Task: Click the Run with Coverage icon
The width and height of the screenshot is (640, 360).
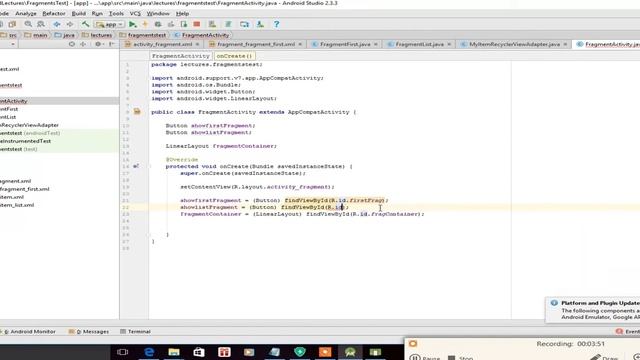Action: pyautogui.click(x=171, y=24)
